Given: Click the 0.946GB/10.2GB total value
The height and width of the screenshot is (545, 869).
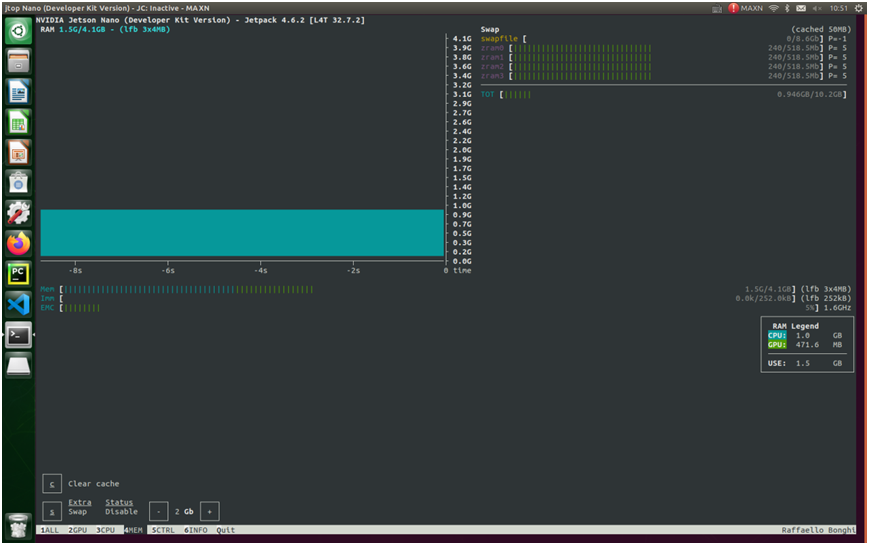Looking at the screenshot, I should tap(810, 94).
